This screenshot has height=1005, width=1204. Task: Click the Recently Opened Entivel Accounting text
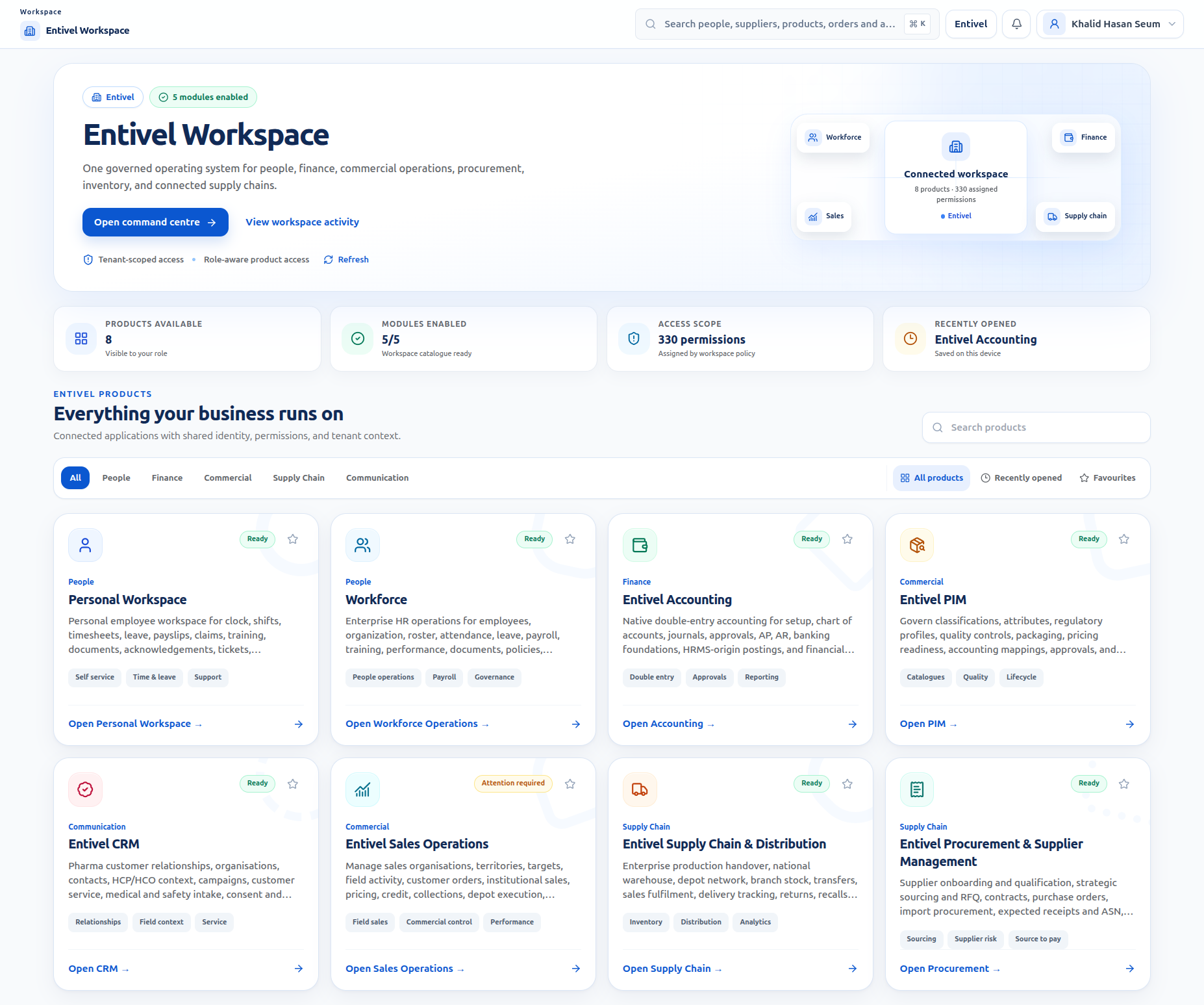[x=986, y=340]
